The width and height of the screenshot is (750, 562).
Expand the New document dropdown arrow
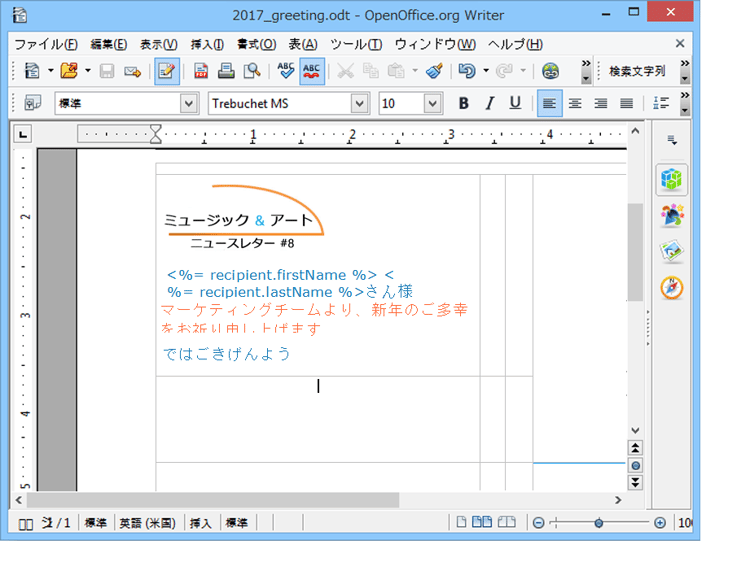50,71
